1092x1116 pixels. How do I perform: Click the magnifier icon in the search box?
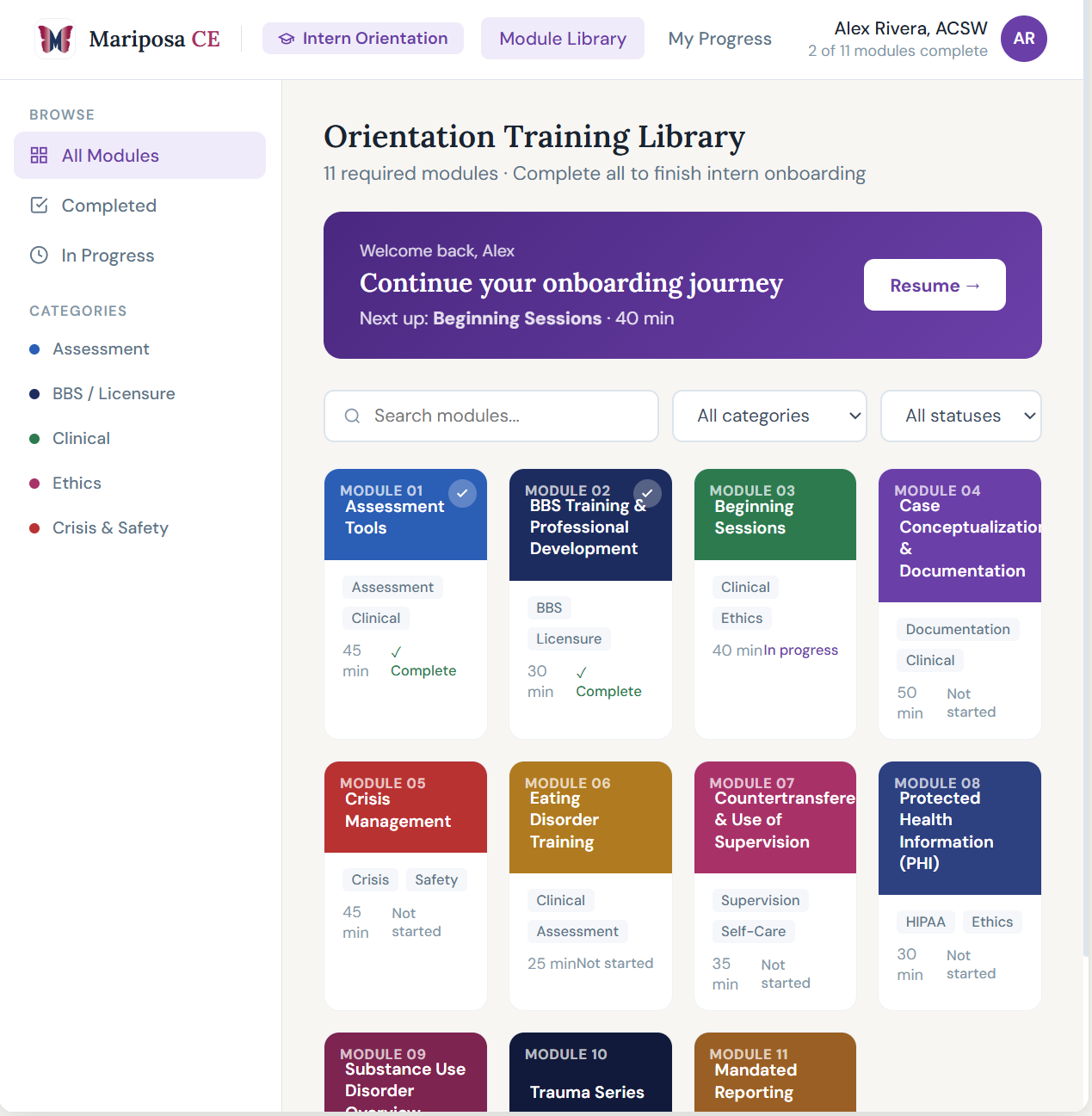point(352,416)
